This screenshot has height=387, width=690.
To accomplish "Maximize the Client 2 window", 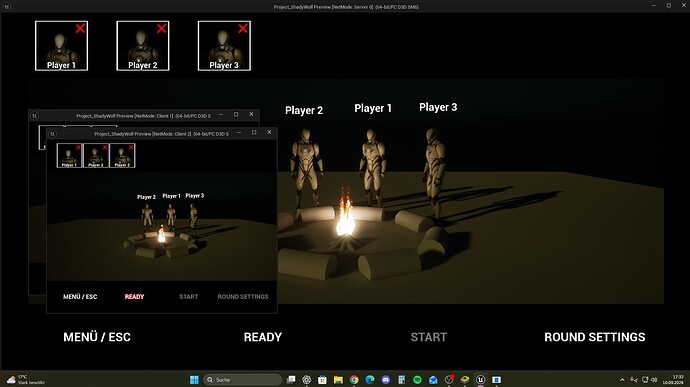I will pos(254,133).
